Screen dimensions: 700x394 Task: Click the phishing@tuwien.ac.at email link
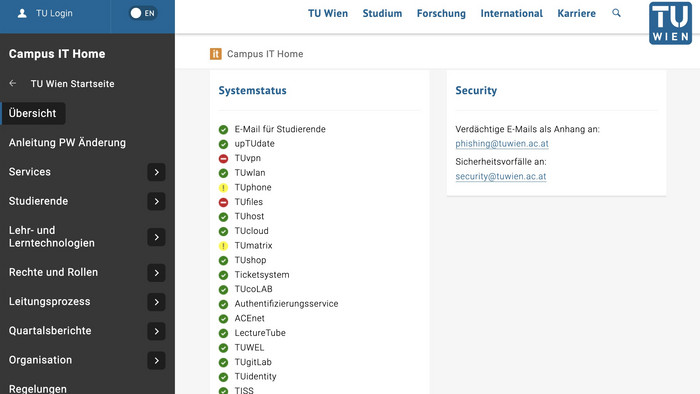(x=502, y=144)
